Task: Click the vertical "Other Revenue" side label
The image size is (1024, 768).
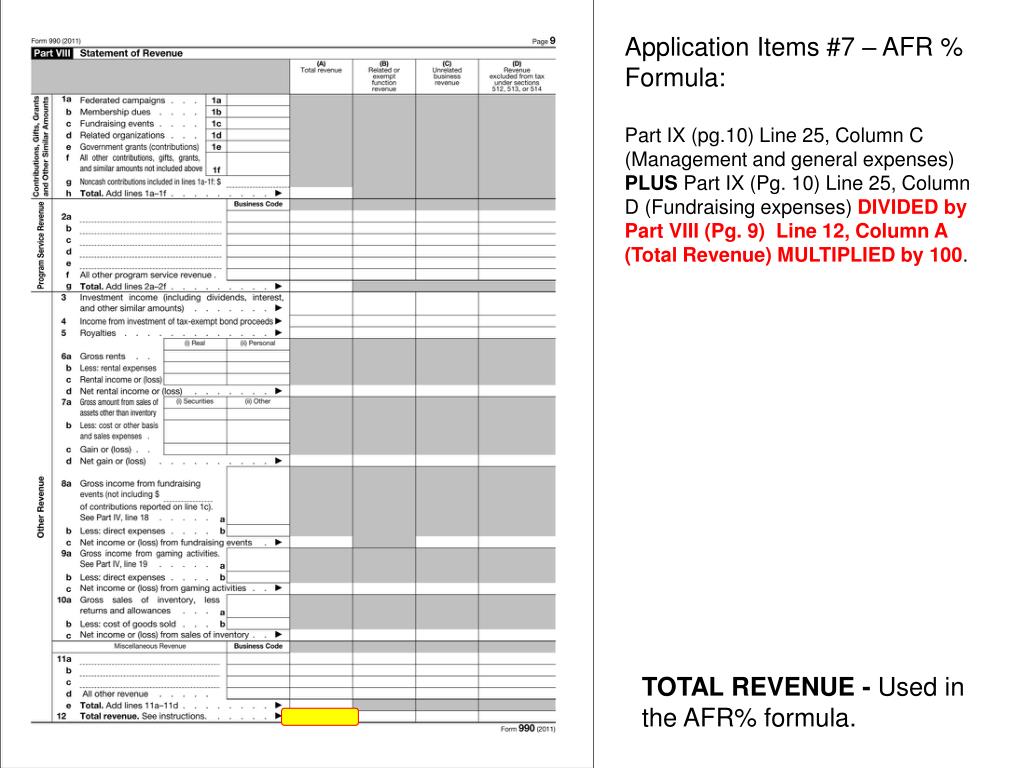Action: pos(40,507)
